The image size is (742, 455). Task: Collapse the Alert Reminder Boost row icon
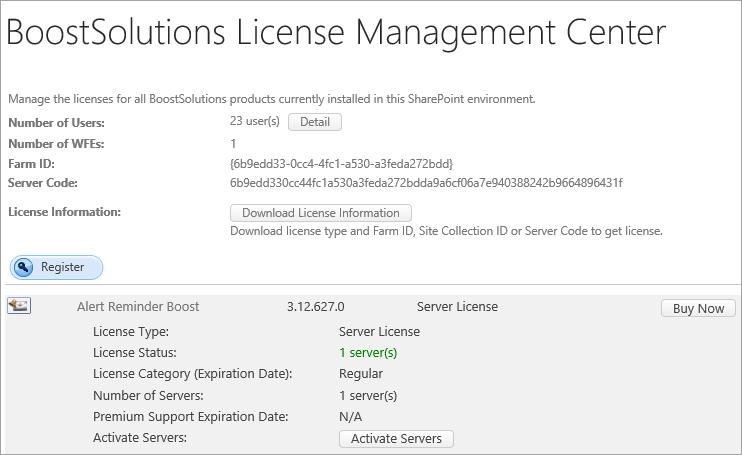tap(20, 306)
